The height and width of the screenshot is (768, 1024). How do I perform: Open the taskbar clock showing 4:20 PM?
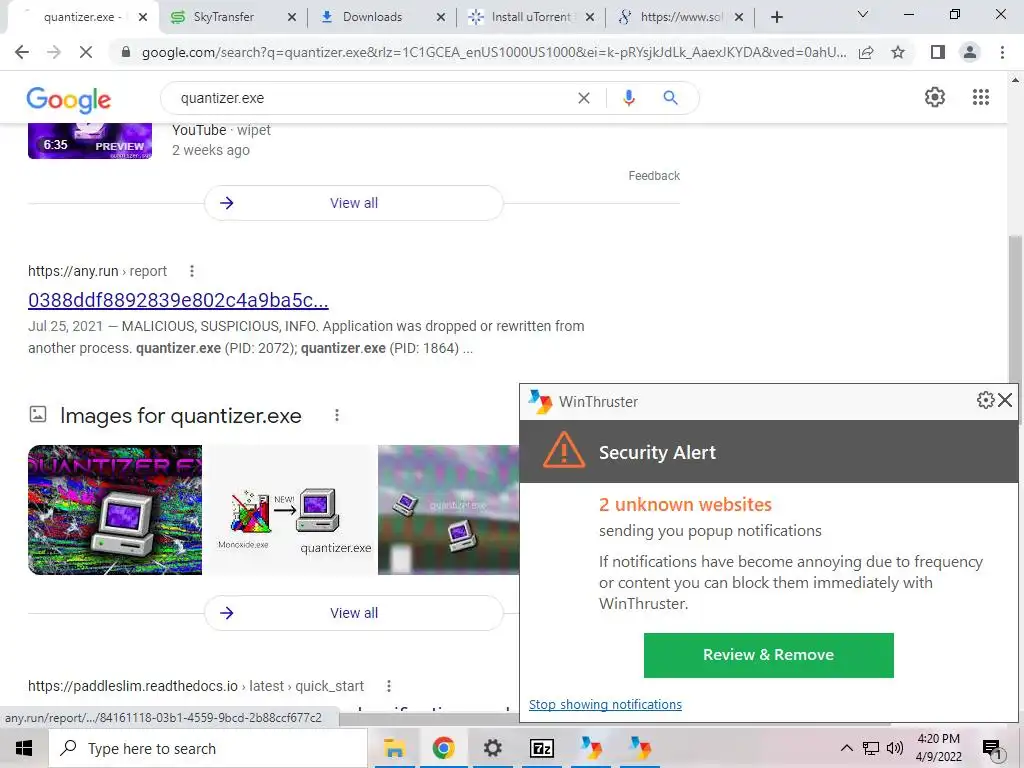[938, 748]
